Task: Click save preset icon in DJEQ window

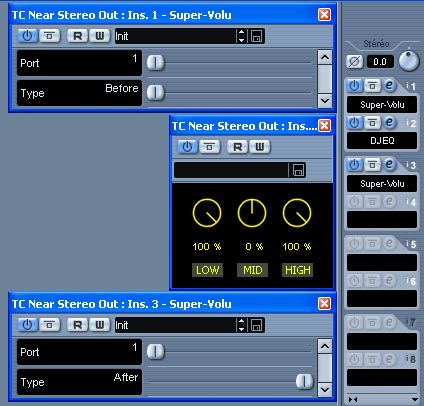Action: point(298,170)
